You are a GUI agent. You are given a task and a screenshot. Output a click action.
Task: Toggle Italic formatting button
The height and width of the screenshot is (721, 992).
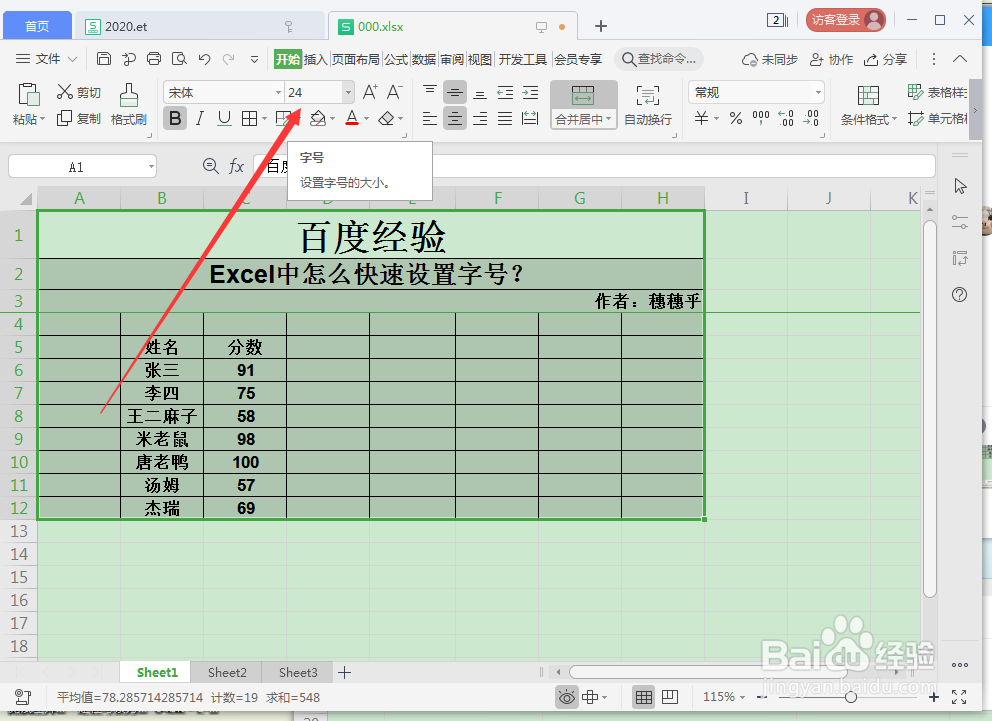point(200,118)
